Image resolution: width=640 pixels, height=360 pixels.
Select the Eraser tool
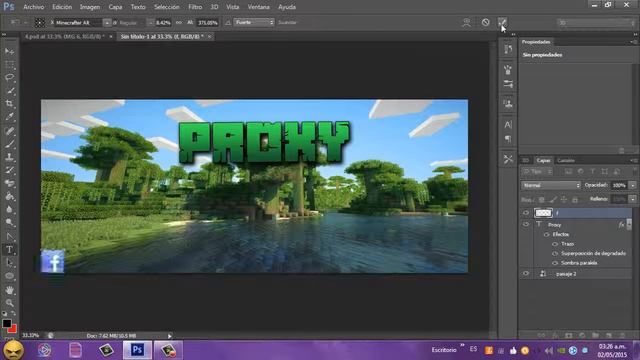9,183
